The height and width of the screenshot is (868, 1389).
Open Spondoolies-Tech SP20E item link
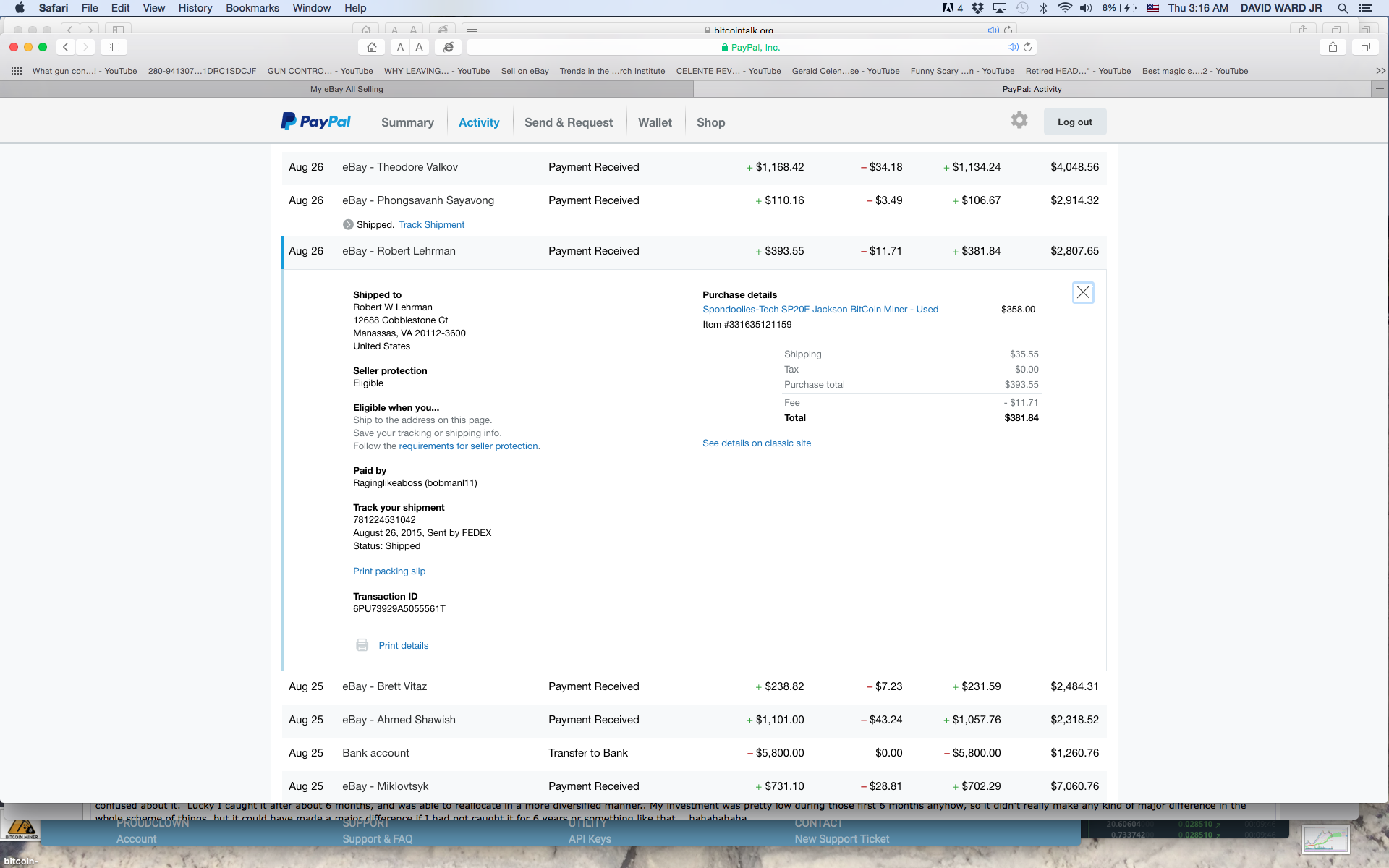click(x=820, y=309)
